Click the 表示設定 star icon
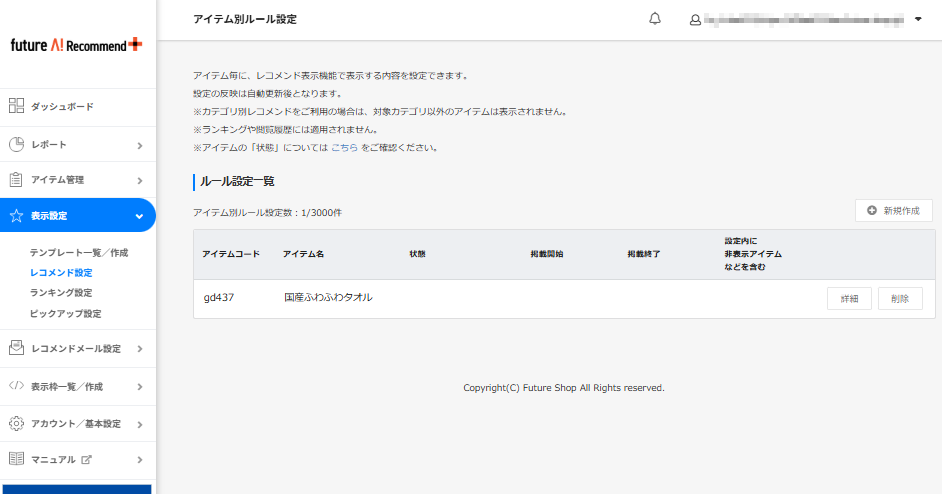The width and height of the screenshot is (942, 494). click(x=16, y=215)
